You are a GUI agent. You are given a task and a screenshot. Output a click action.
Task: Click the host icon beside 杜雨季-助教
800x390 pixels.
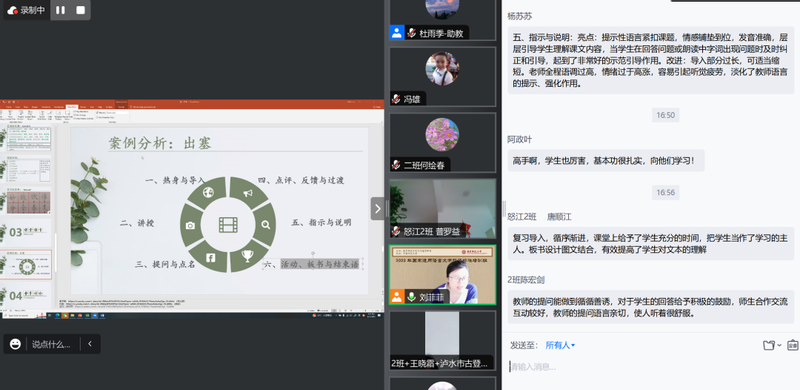pyautogui.click(x=397, y=33)
